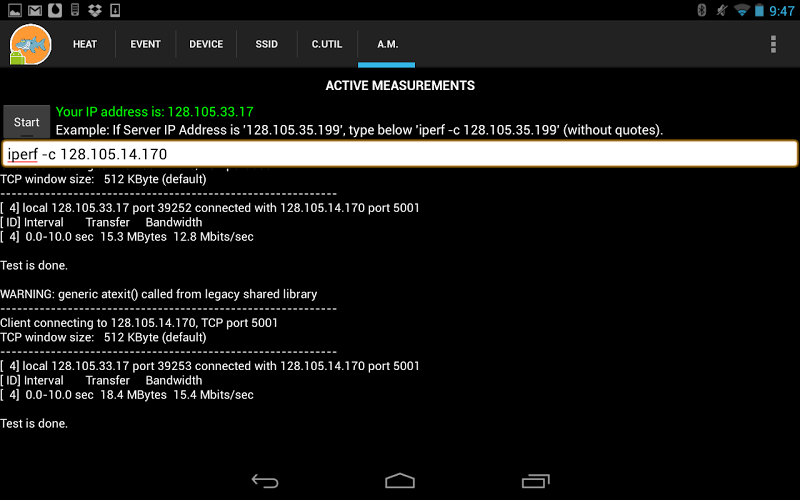Tap the shark app logo icon

(x=30, y=45)
